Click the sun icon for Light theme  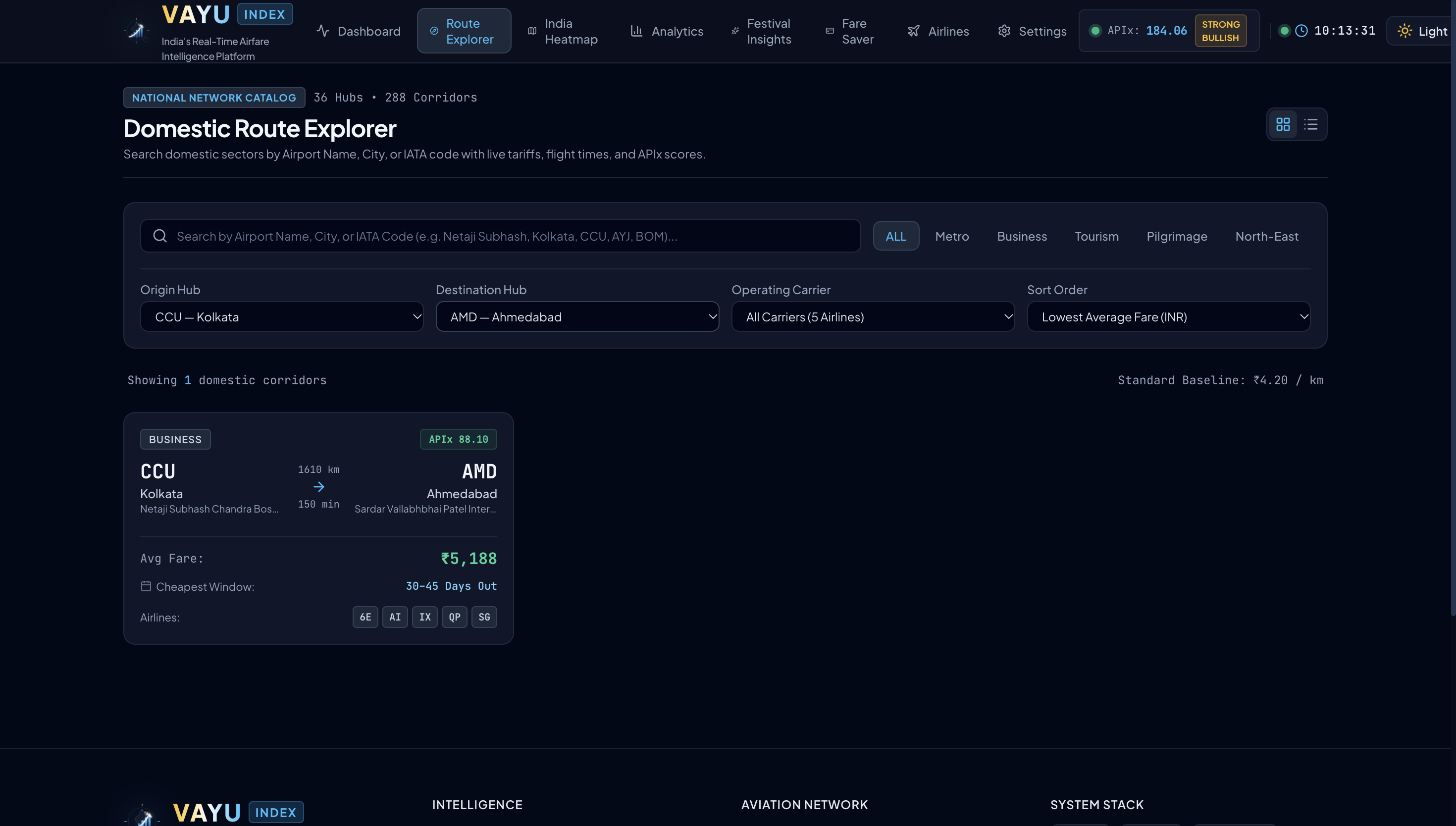point(1405,31)
